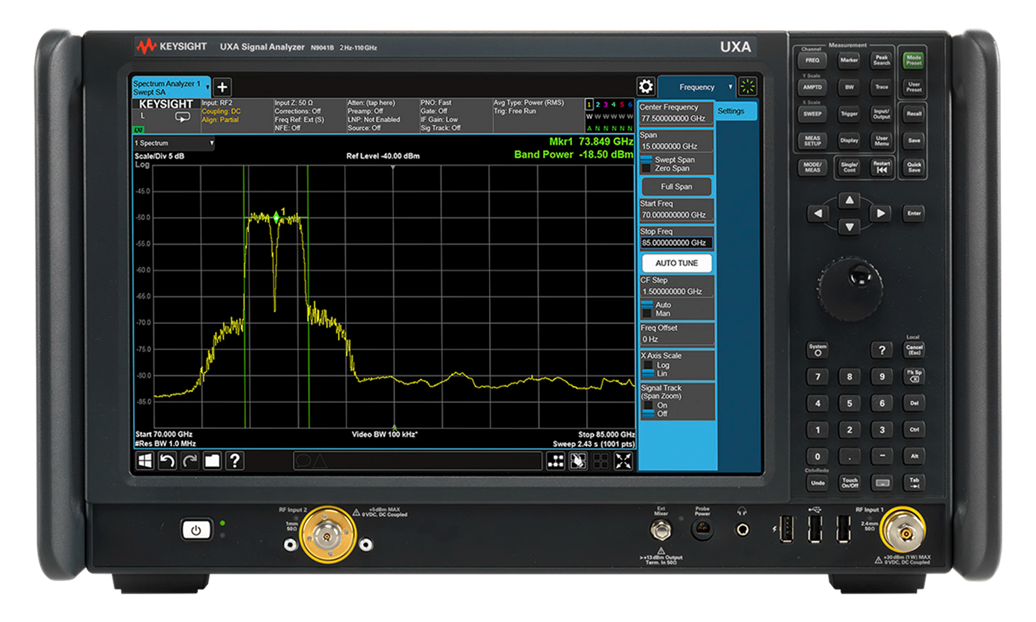
Task: Click the Cancel (Esc) hardware key
Action: [x=914, y=350]
